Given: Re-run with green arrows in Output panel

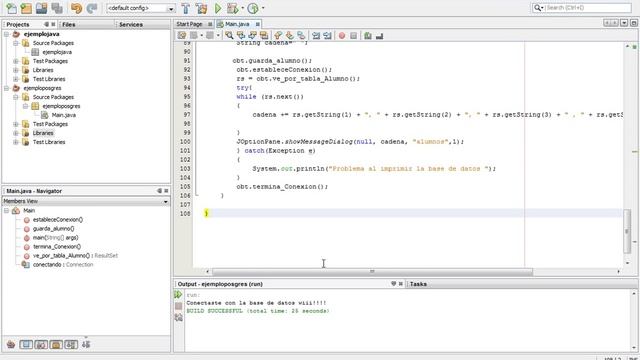Looking at the screenshot, I should coord(178,294).
